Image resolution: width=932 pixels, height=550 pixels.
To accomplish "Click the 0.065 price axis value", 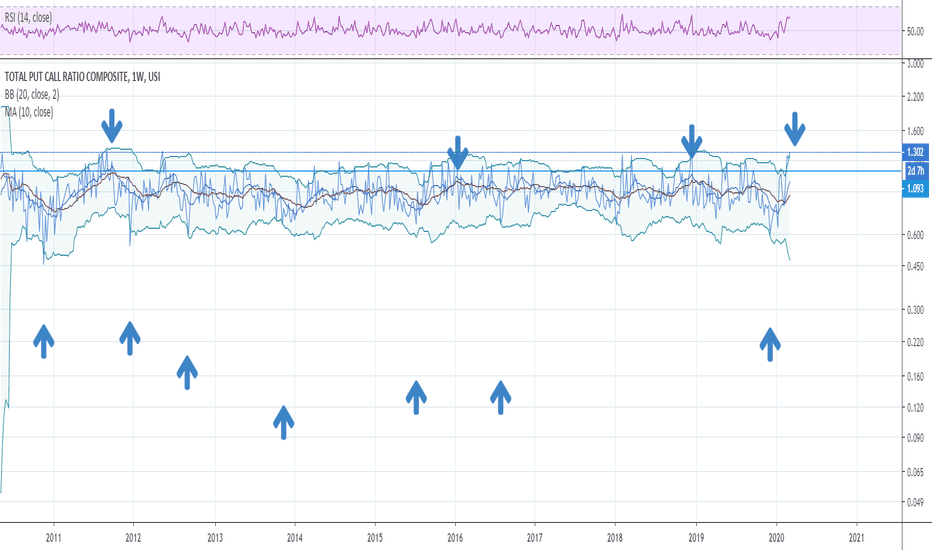I will click(x=915, y=472).
